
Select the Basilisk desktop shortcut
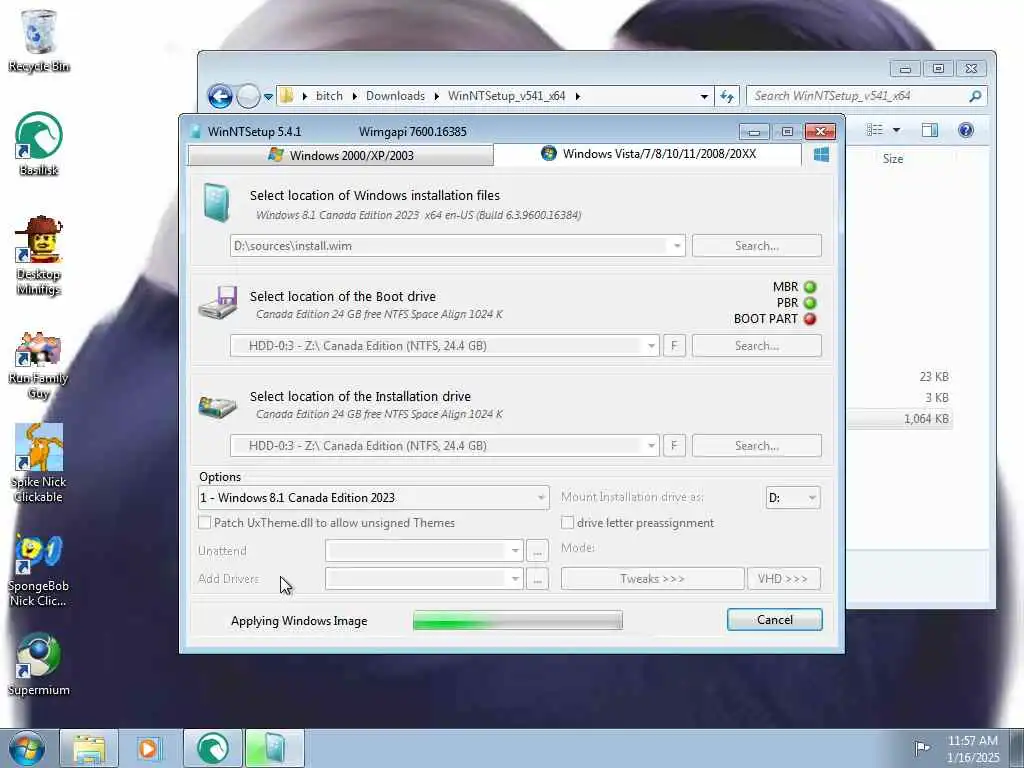[x=39, y=144]
